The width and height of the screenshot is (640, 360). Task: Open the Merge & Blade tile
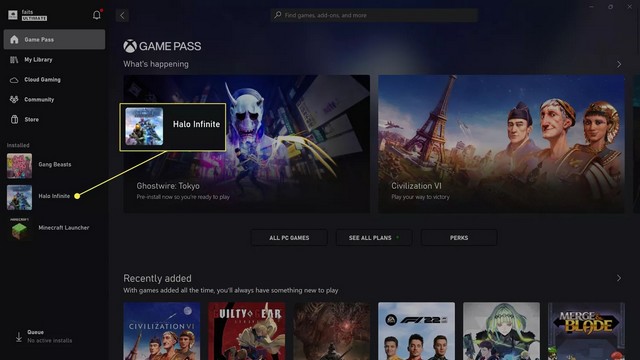[x=586, y=331]
